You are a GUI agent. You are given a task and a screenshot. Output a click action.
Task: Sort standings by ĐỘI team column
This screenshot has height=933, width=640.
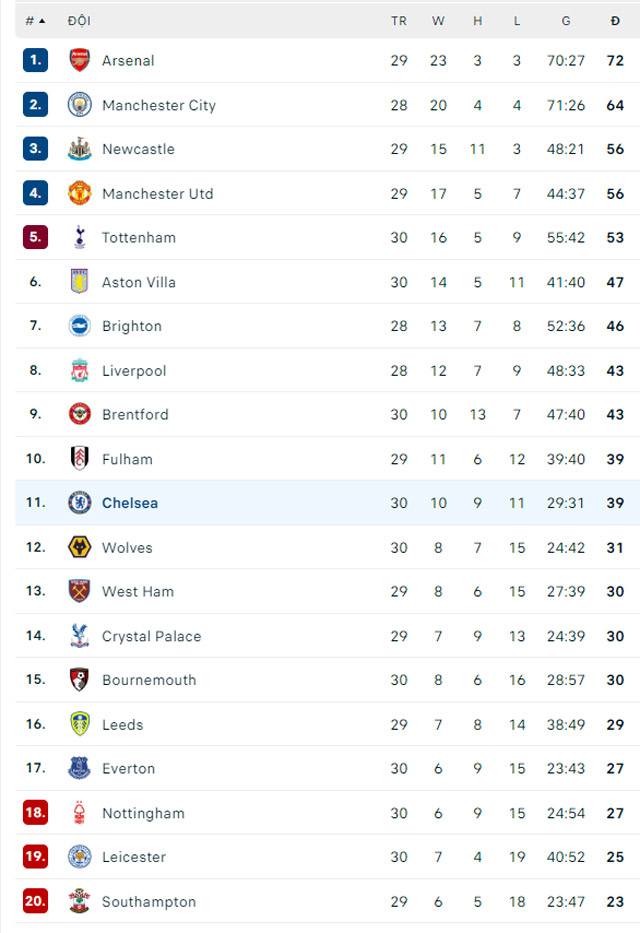pos(77,20)
